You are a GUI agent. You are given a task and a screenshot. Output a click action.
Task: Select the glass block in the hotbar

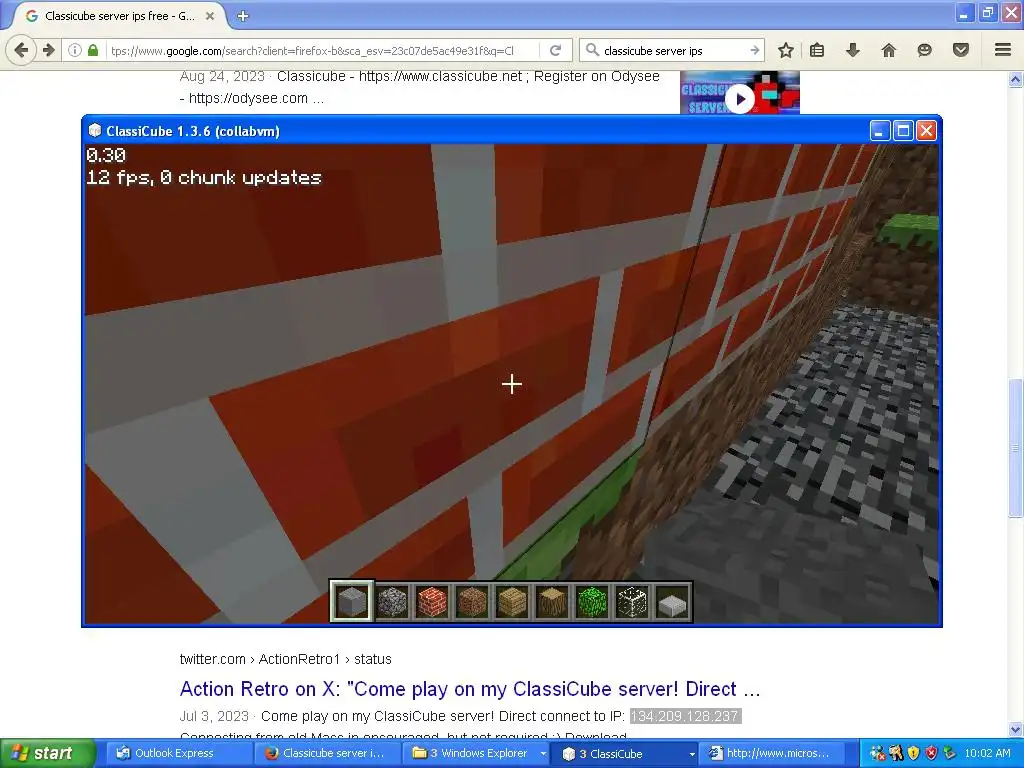tap(632, 601)
